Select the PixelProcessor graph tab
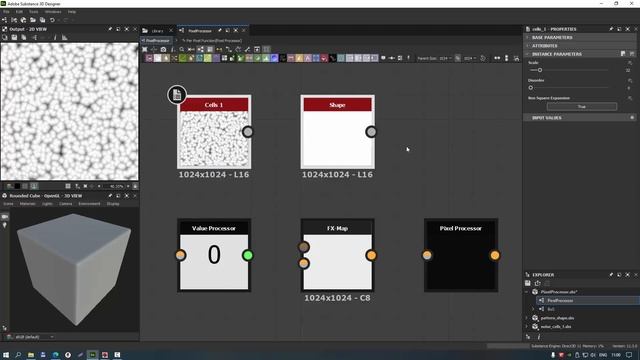 tap(200, 31)
